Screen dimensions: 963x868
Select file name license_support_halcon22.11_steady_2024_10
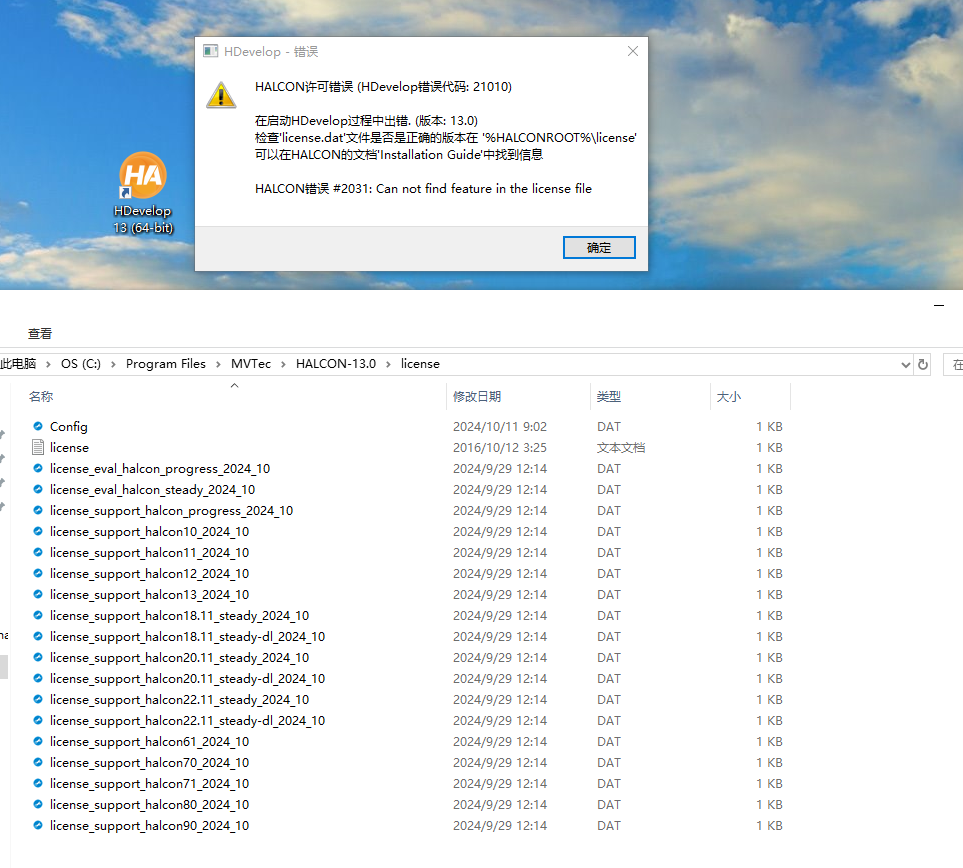[179, 700]
